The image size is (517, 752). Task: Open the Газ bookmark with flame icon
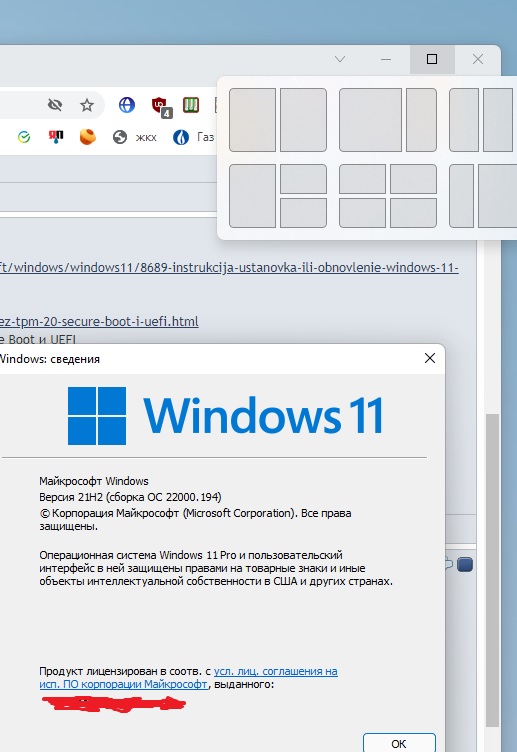coord(193,137)
